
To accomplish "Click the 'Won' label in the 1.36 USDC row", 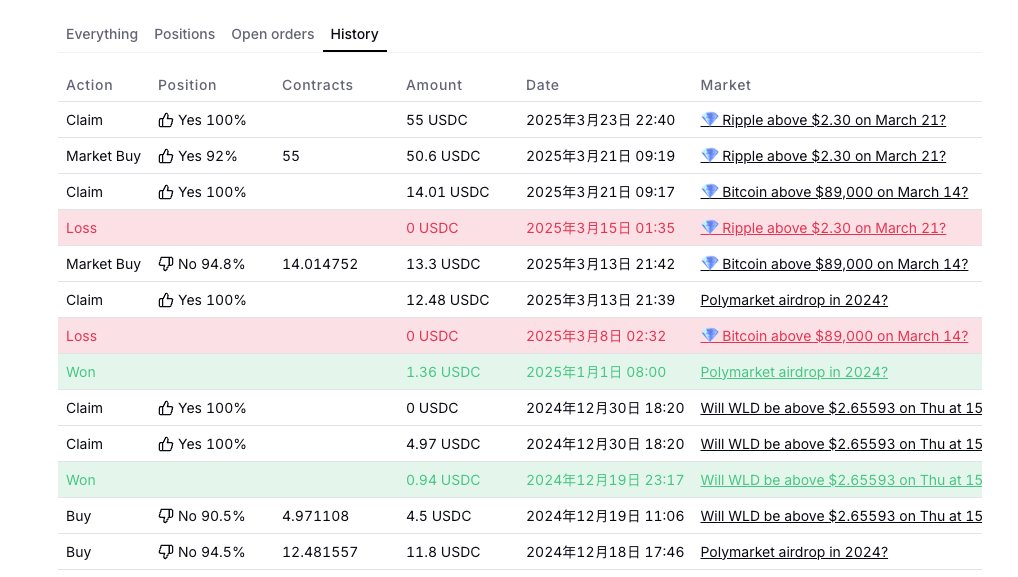I will point(81,372).
